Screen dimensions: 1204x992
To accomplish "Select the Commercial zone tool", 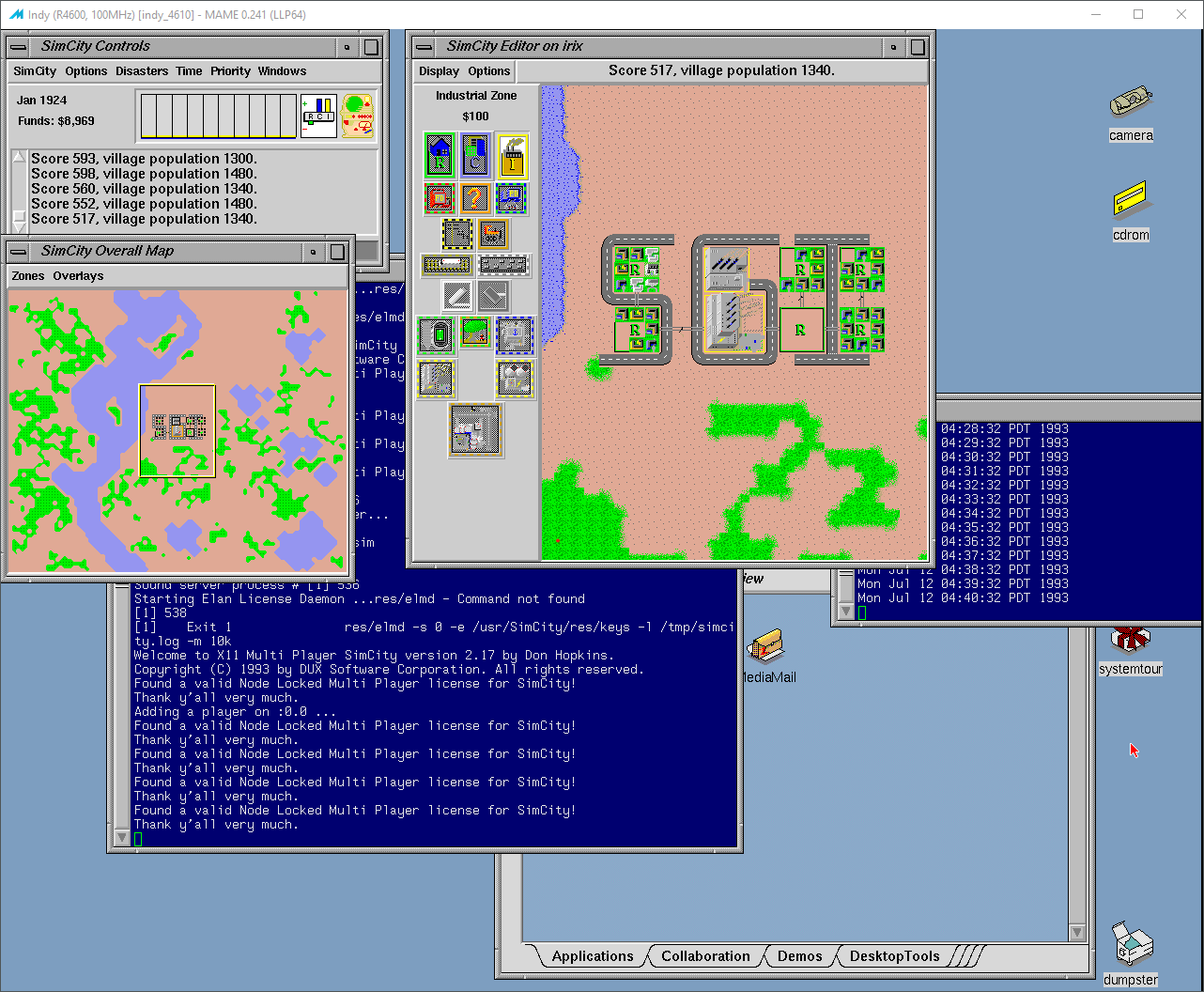I will pos(475,155).
